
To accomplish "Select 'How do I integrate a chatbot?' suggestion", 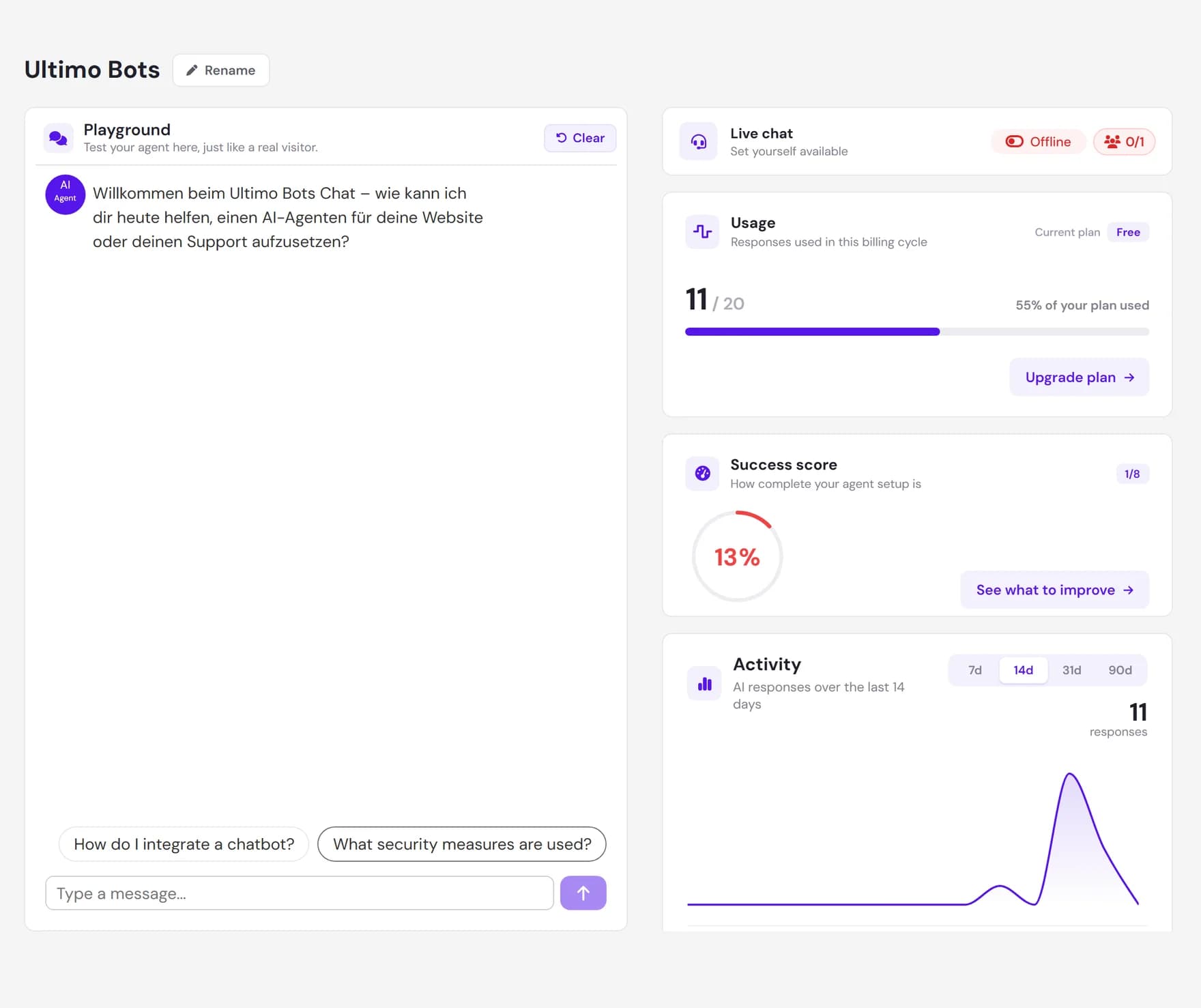I will pos(184,844).
